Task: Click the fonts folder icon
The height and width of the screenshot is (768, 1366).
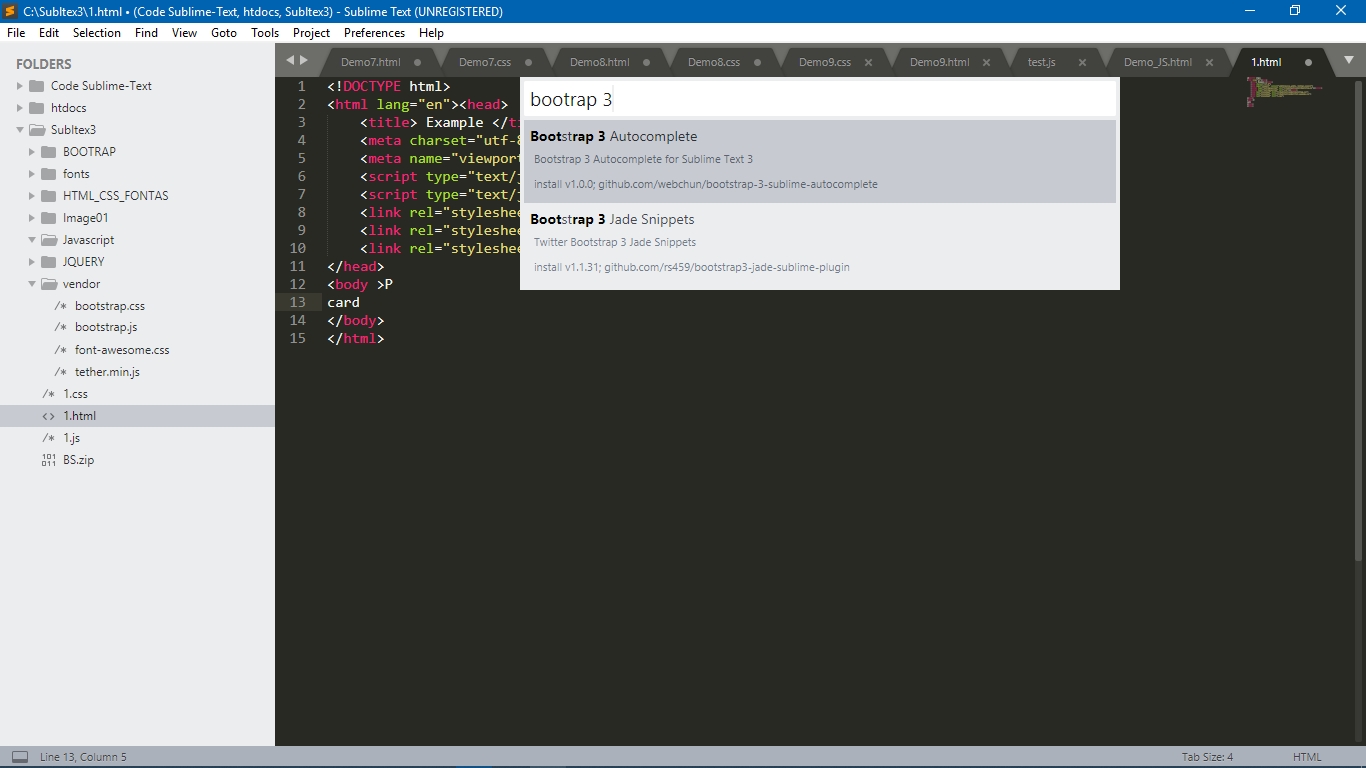Action: point(48,174)
